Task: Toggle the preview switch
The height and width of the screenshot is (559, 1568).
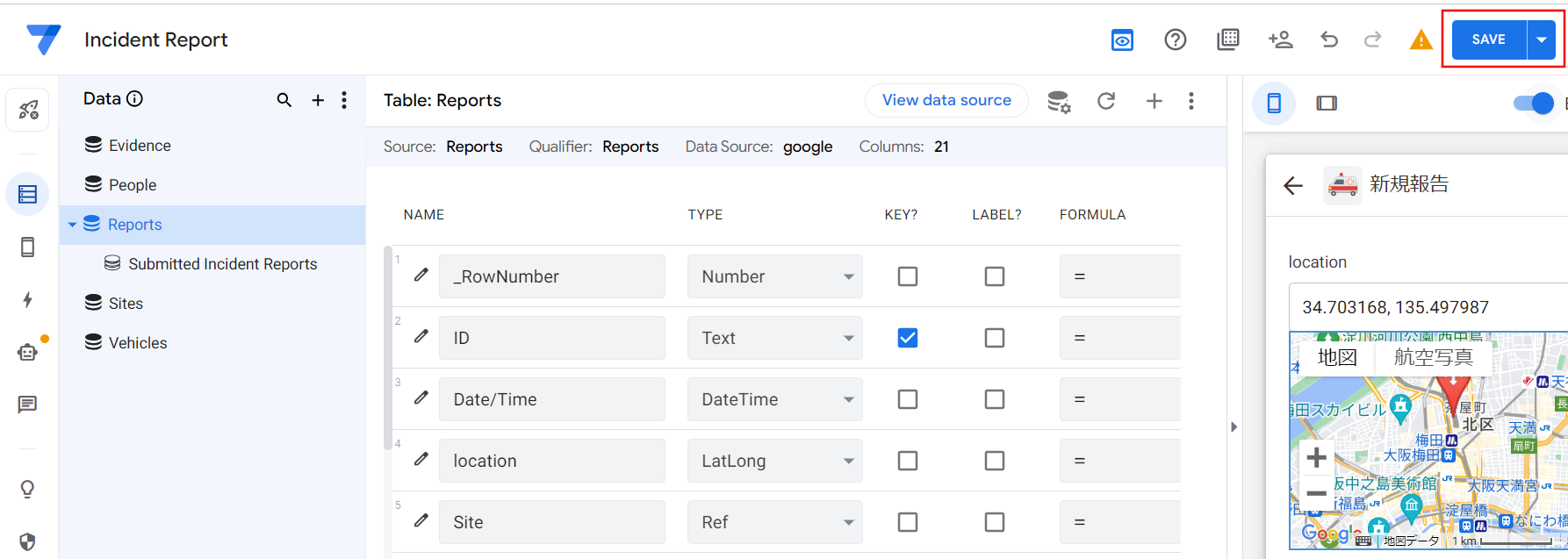Action: coord(1534,104)
